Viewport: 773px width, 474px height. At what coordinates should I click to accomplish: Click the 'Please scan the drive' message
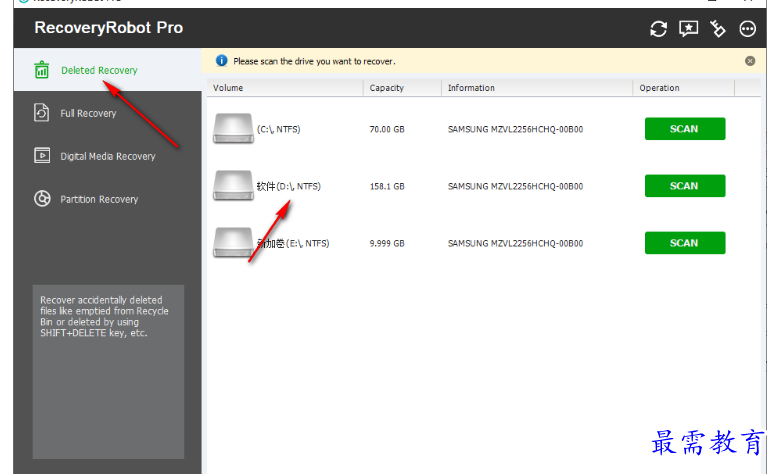314,61
